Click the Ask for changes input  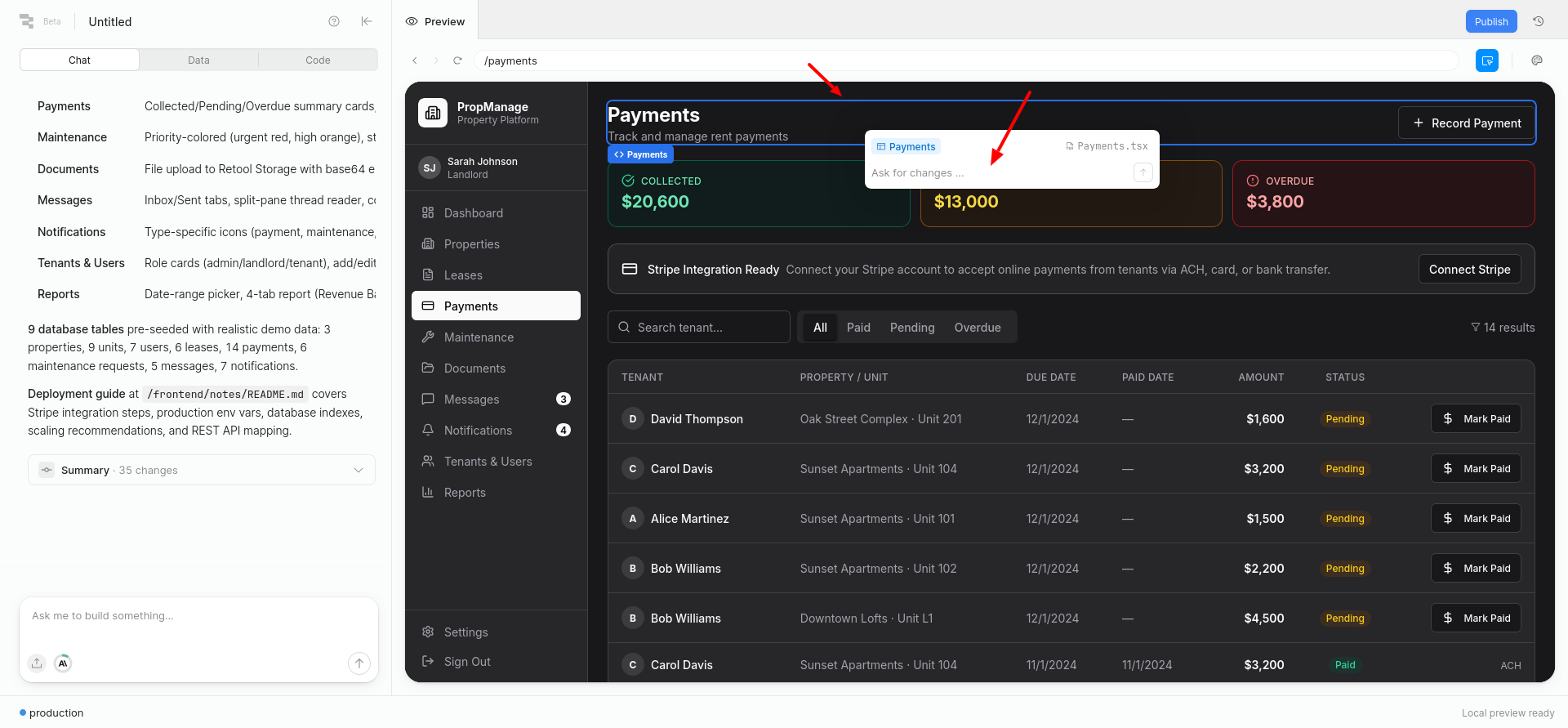click(1000, 172)
